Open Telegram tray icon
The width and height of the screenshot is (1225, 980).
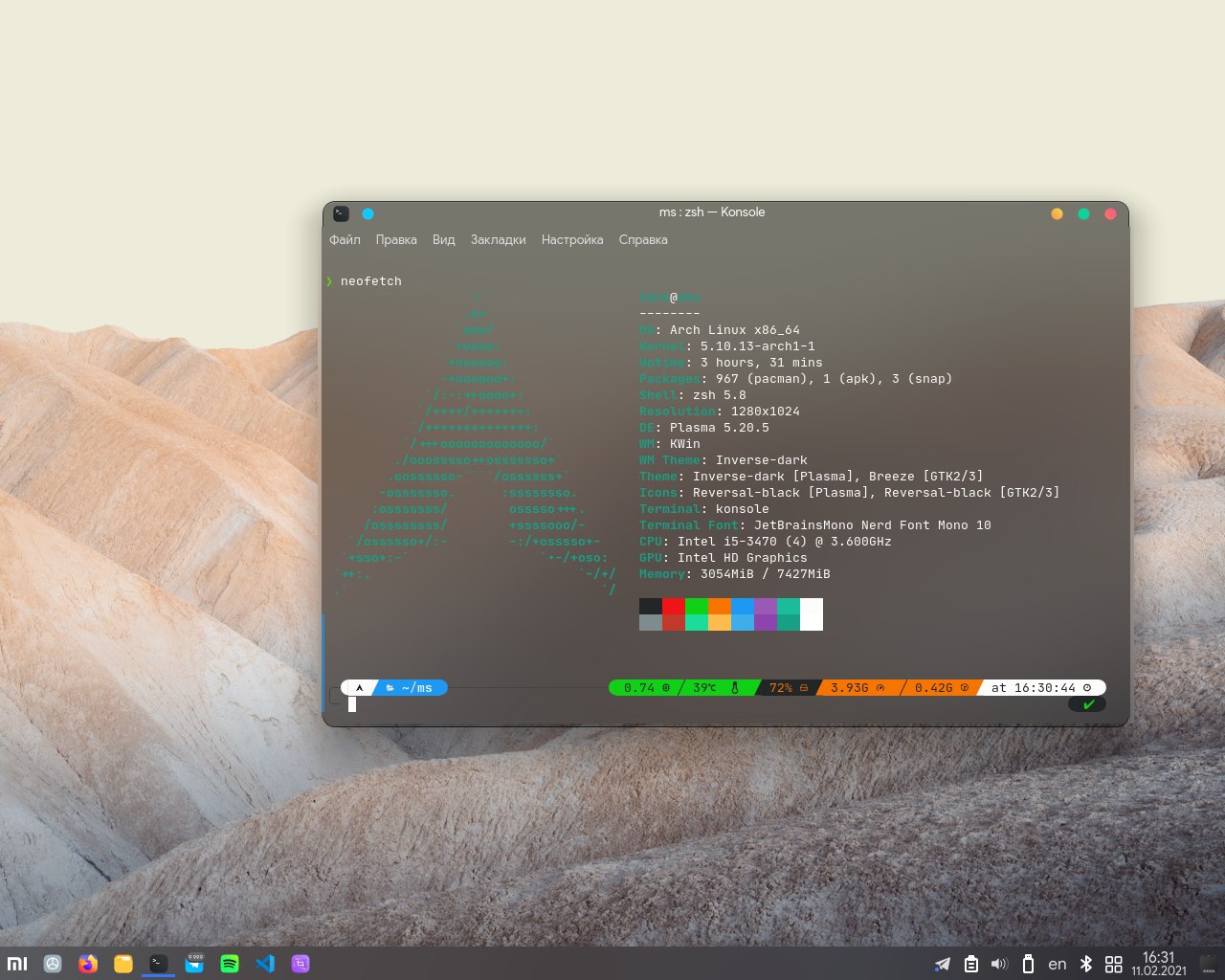click(943, 964)
